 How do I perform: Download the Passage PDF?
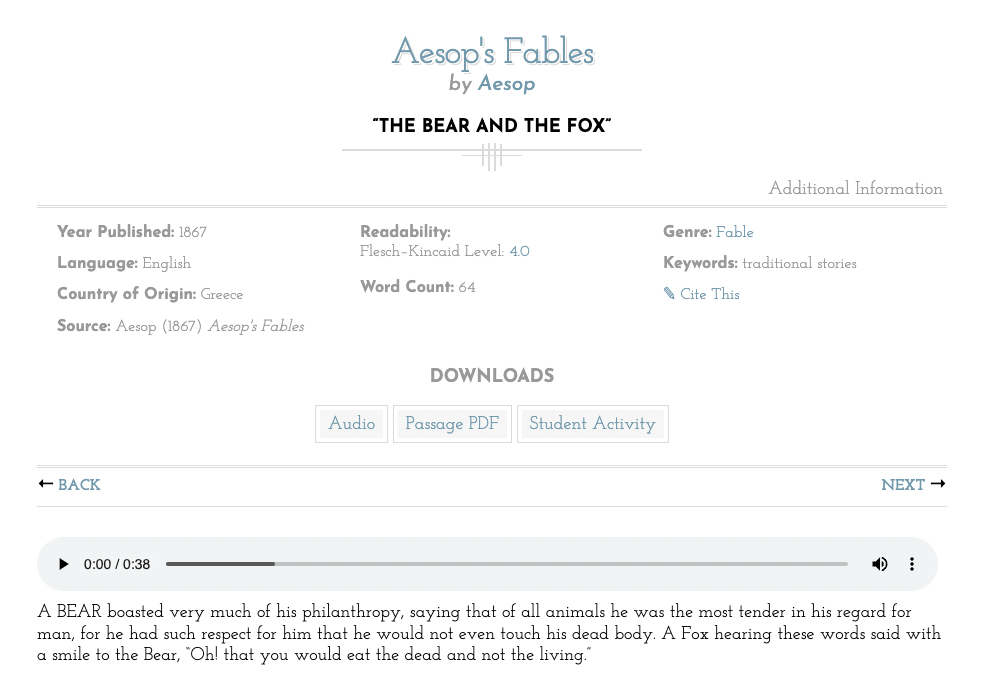click(452, 424)
